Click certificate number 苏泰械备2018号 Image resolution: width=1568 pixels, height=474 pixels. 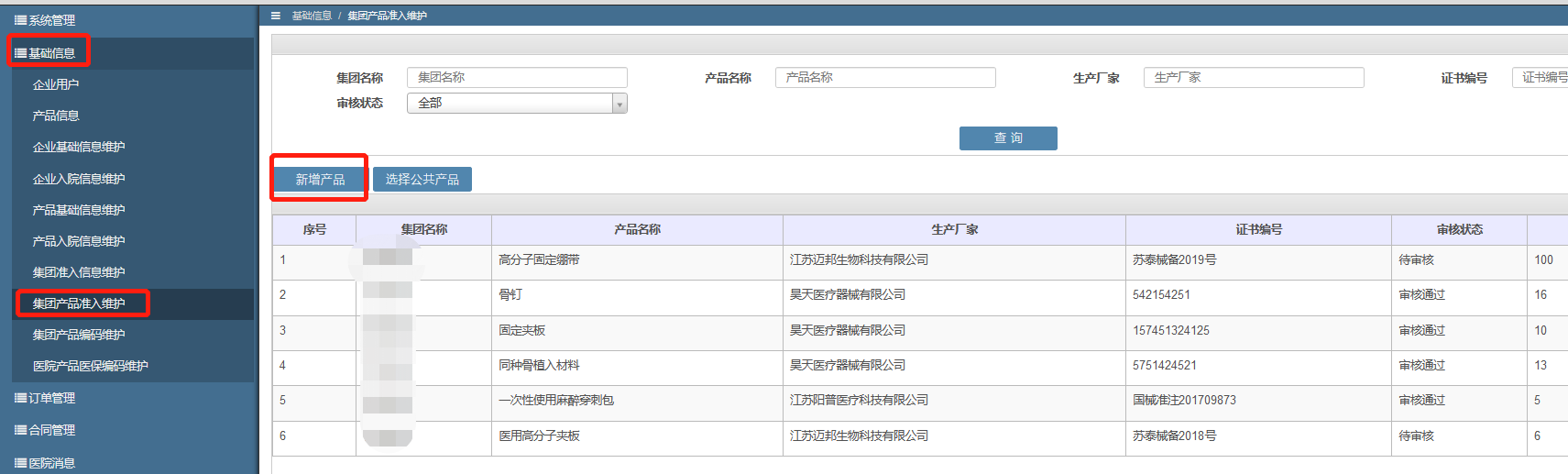point(1175,436)
